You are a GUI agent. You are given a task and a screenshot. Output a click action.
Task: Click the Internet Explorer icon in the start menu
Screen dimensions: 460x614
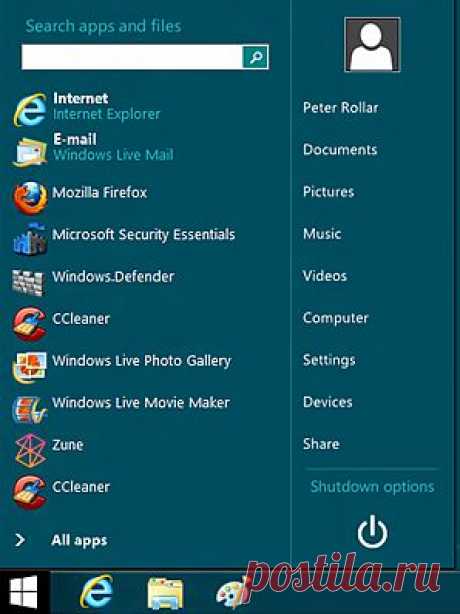[x=30, y=110]
